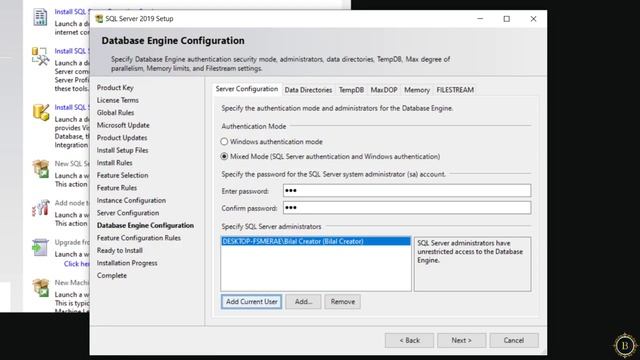The image size is (640, 360).
Task: Open the 'New Machi...' link in Installation Center
Action: tap(72, 282)
